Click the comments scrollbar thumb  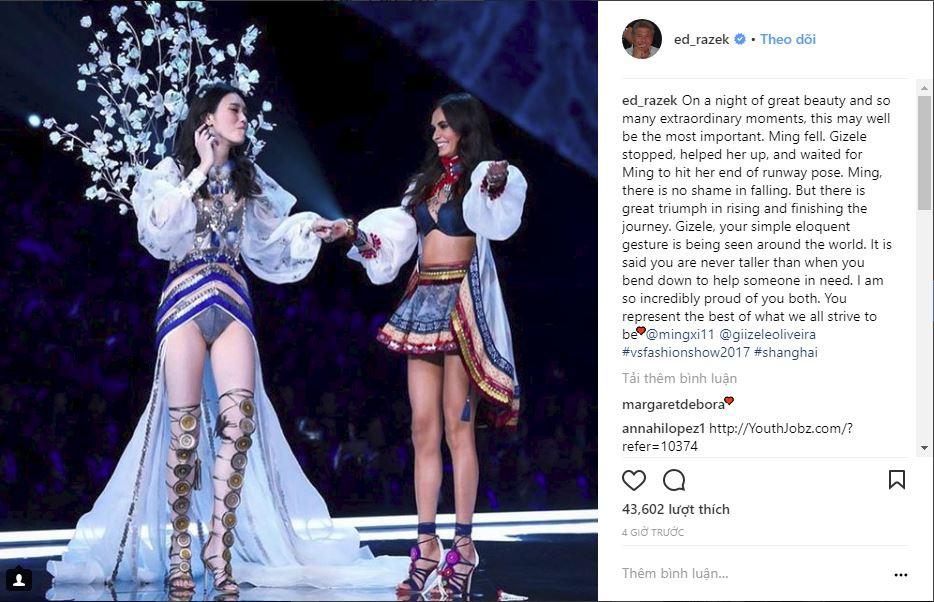click(924, 152)
